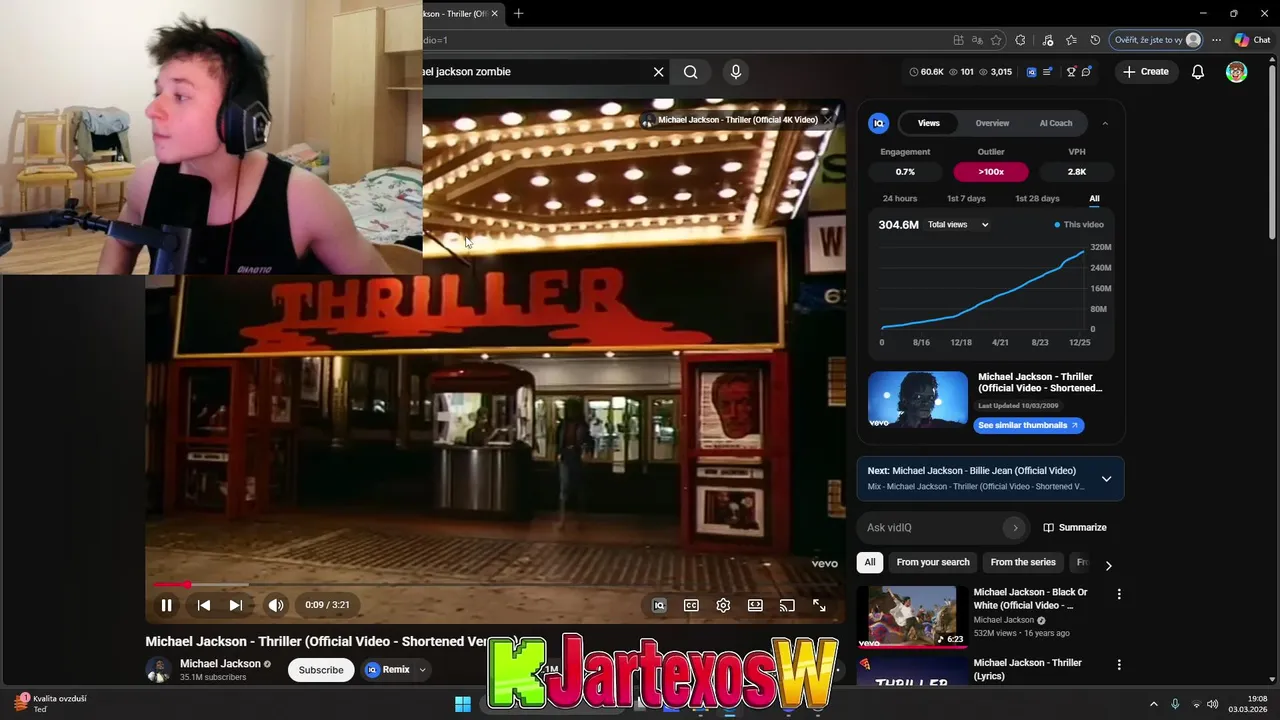
Task: Show more chips with right arrow
Action: (1108, 565)
